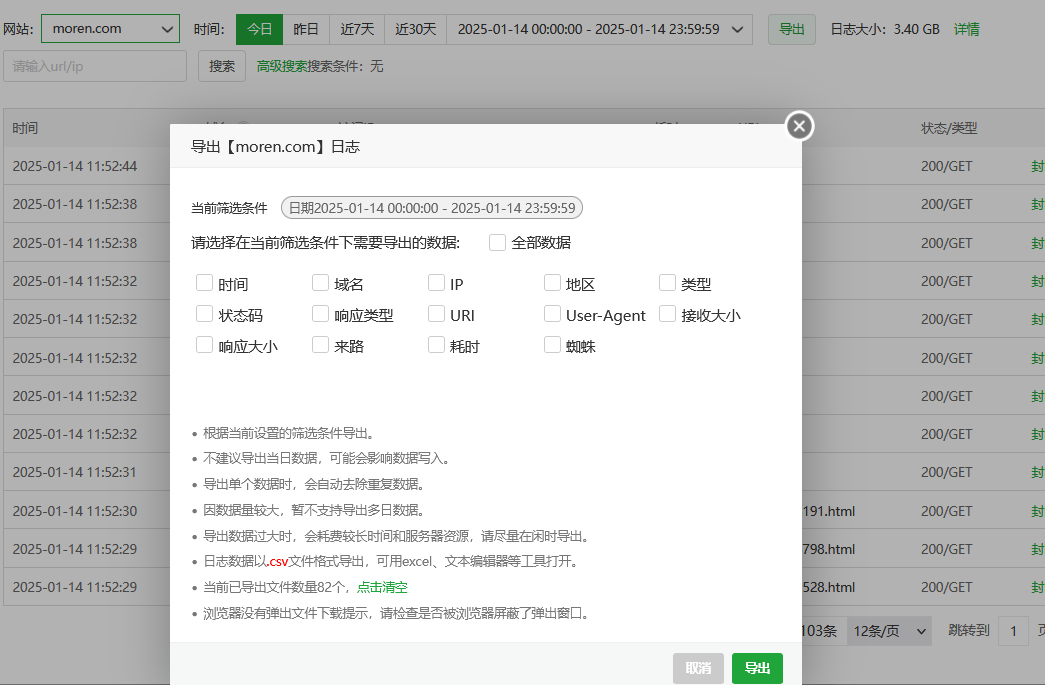Open the date range picker dropdown

(599, 29)
